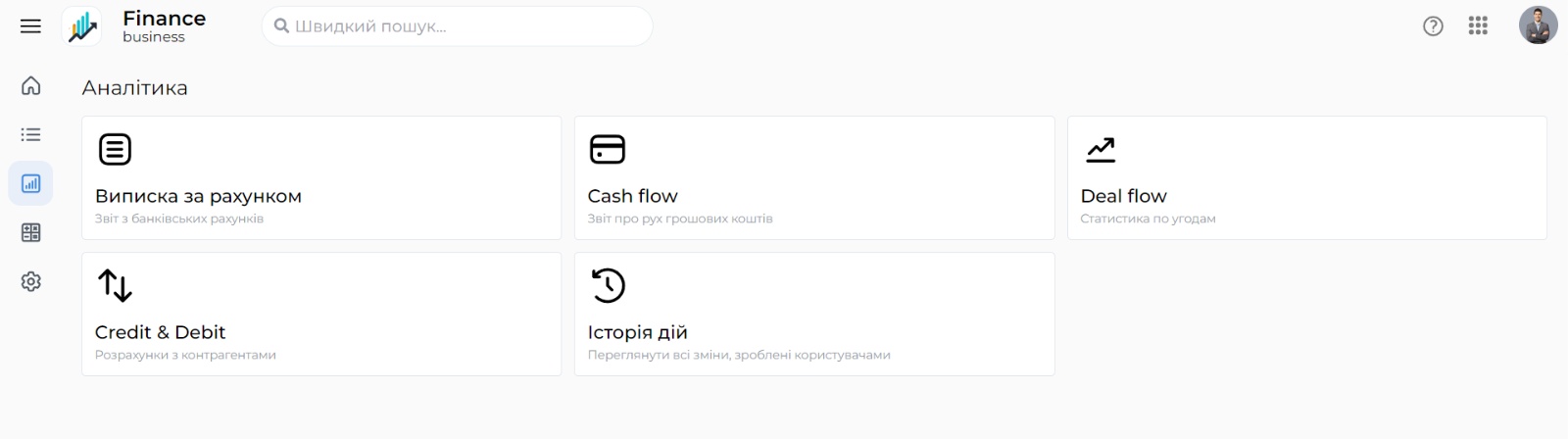Click the search magnifier icon
Screen dimensions: 1568x439
point(281,26)
